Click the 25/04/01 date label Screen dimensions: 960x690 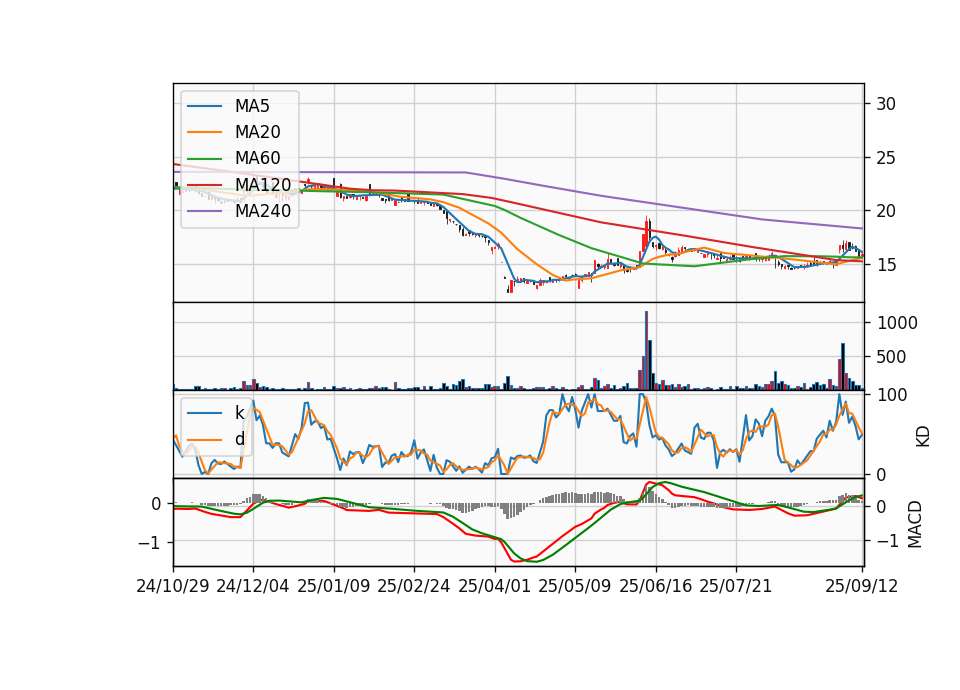(x=495, y=586)
